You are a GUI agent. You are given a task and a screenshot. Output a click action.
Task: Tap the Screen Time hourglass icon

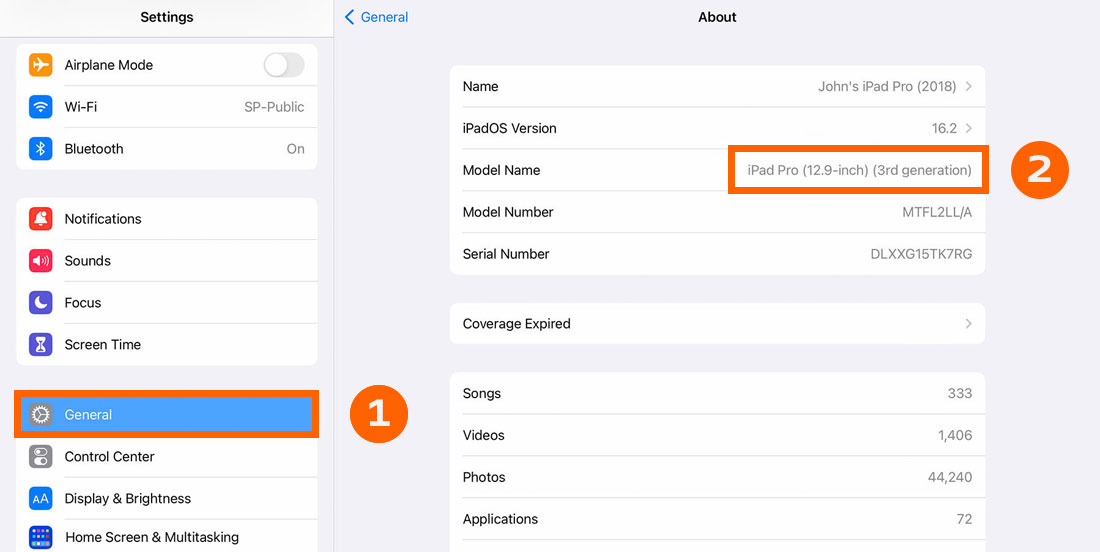click(41, 344)
